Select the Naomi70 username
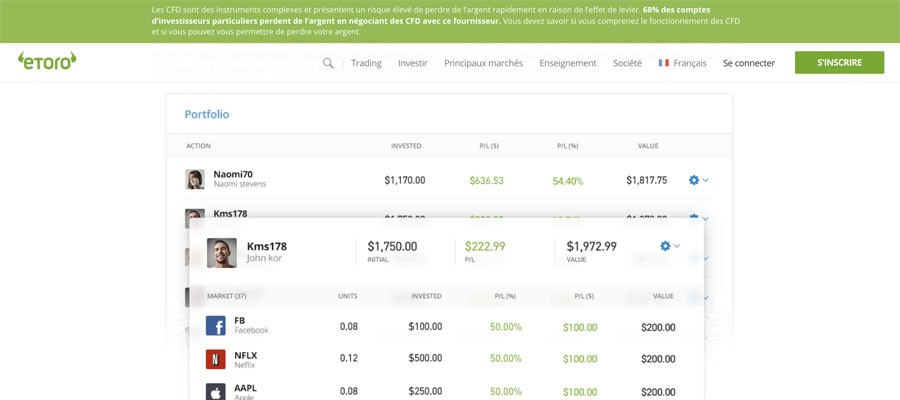 (233, 174)
